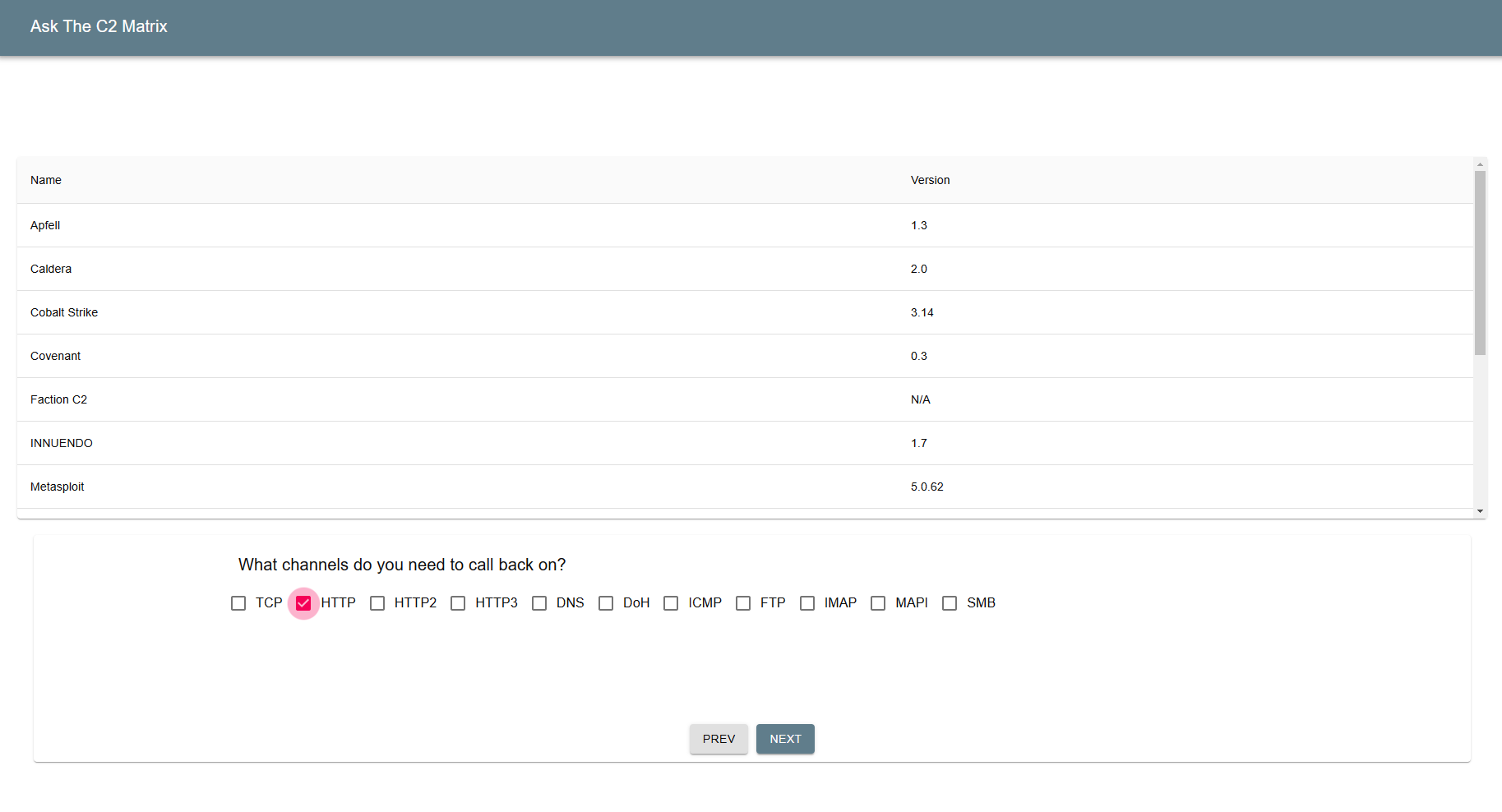The image size is (1502, 812).
Task: Click version 5.0.62 for Metasploit
Action: [927, 487]
